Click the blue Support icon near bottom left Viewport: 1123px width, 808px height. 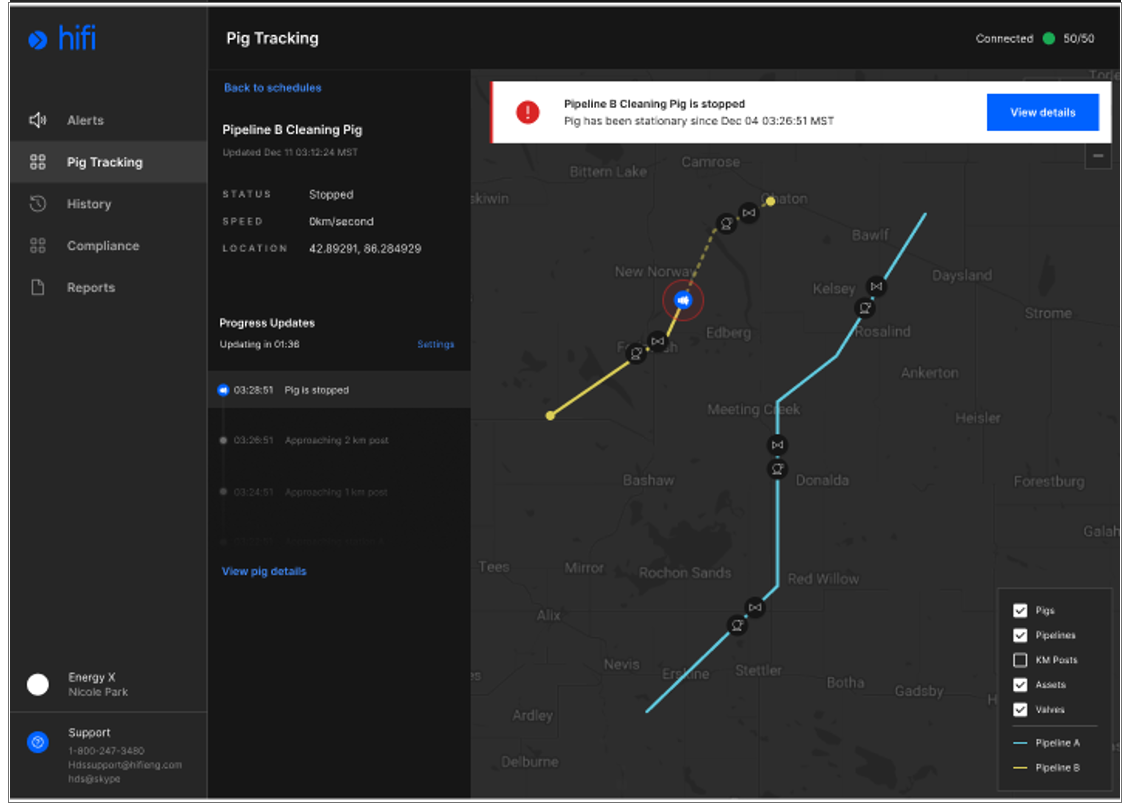click(x=38, y=742)
